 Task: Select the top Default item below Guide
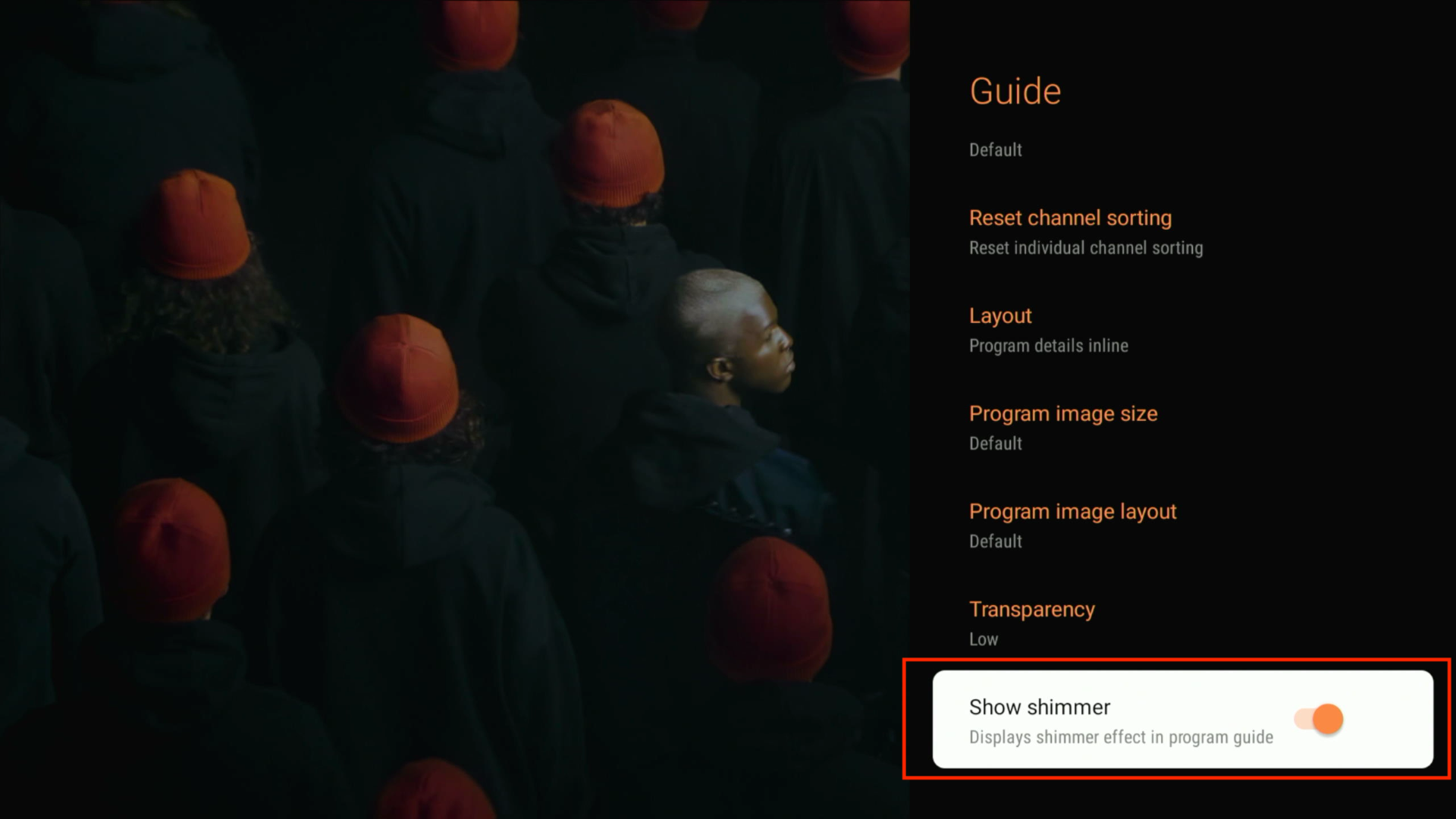(x=995, y=150)
